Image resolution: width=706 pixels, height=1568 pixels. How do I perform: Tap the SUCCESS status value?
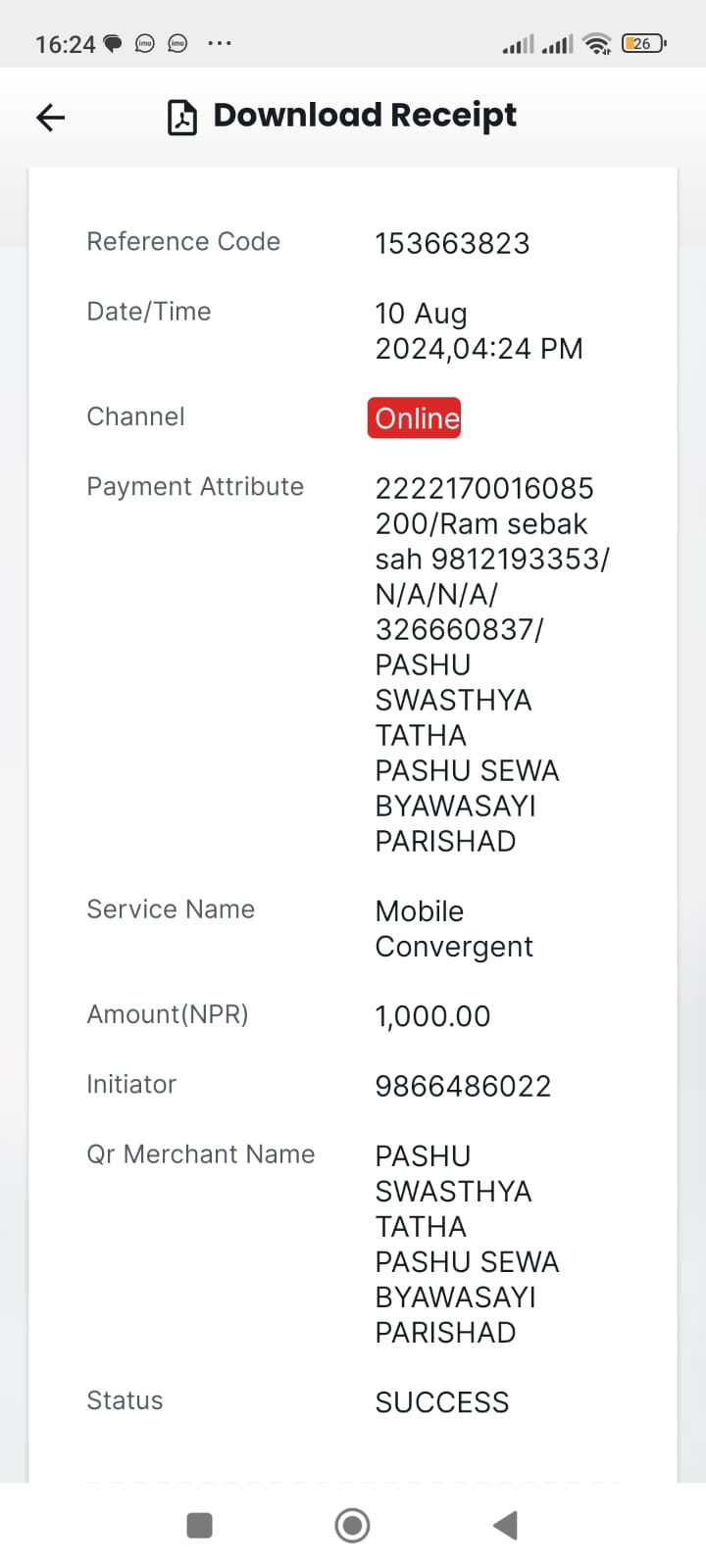coord(442,1402)
